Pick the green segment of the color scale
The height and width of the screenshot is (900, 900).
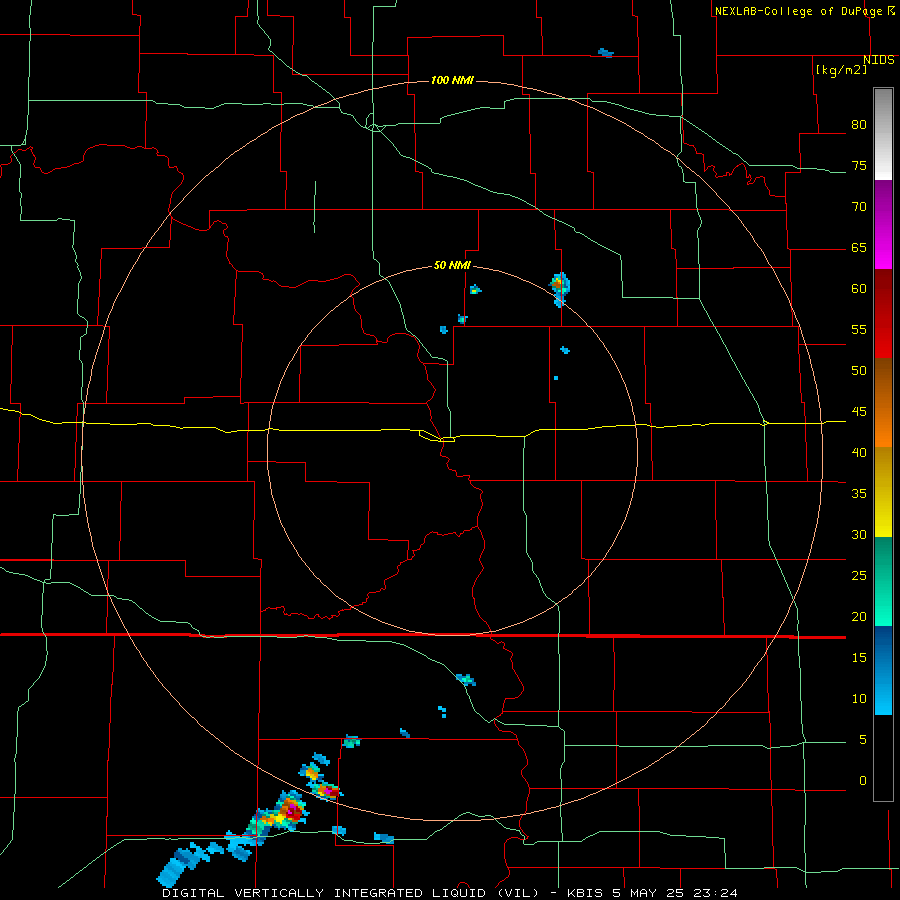point(883,581)
